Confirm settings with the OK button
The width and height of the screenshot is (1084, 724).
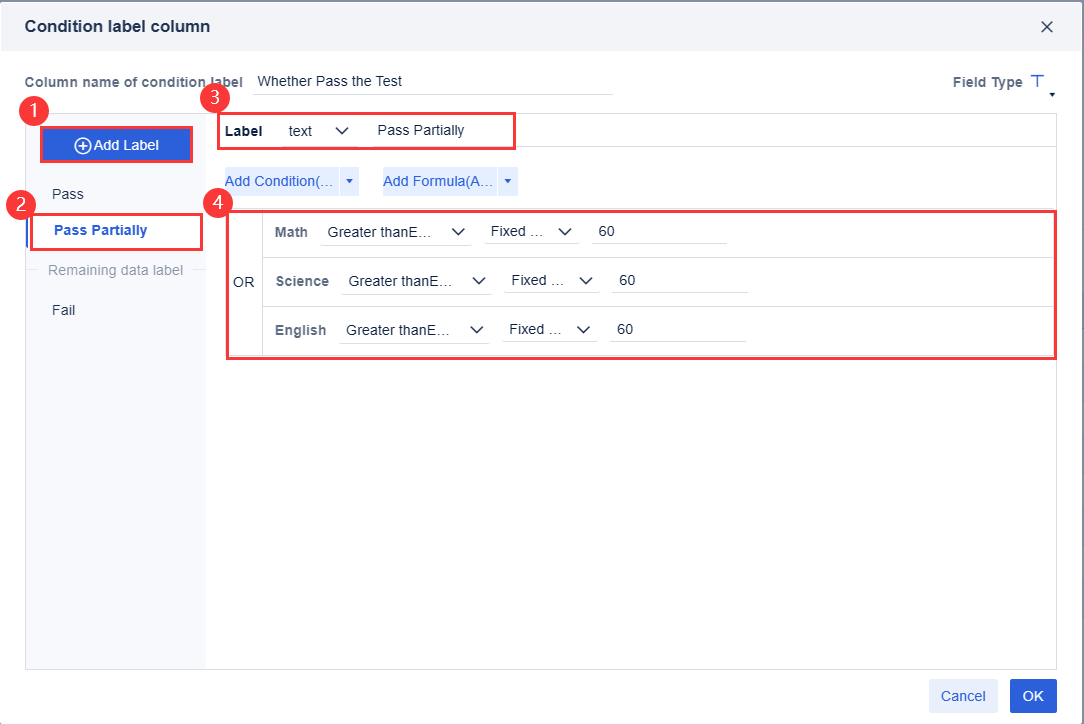pyautogui.click(x=1033, y=696)
